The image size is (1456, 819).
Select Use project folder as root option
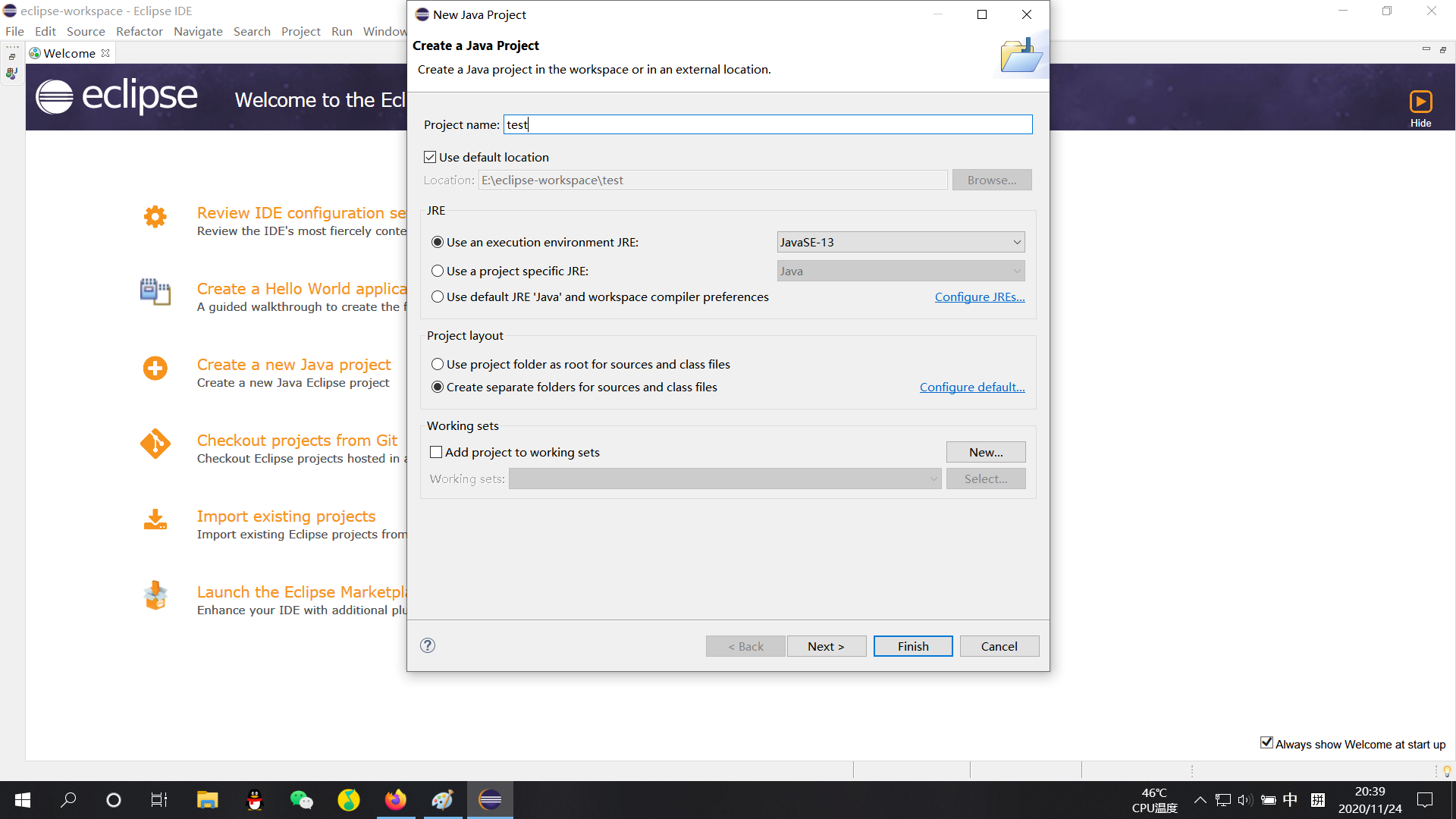click(x=438, y=364)
